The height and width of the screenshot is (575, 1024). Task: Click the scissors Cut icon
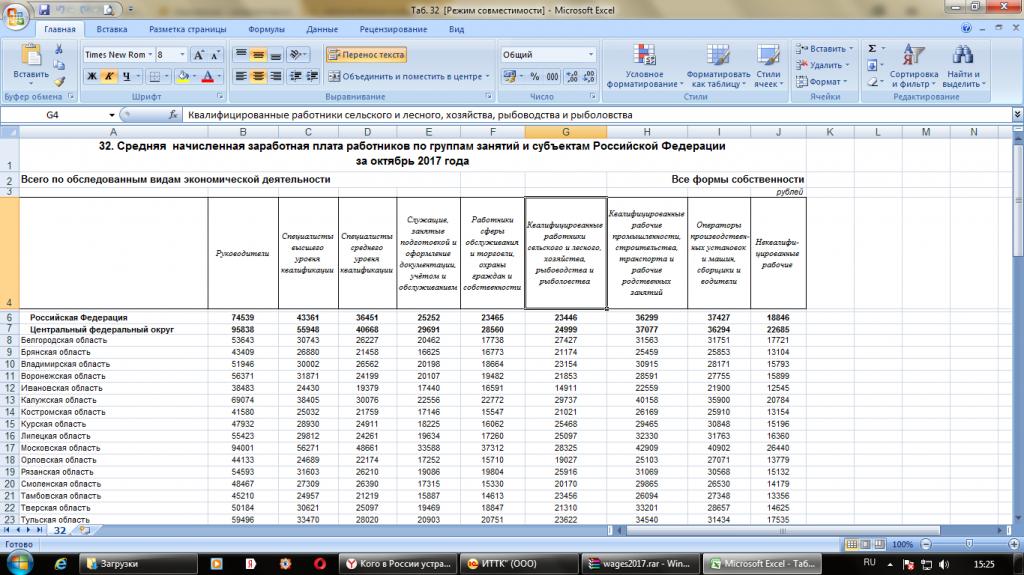tap(60, 50)
